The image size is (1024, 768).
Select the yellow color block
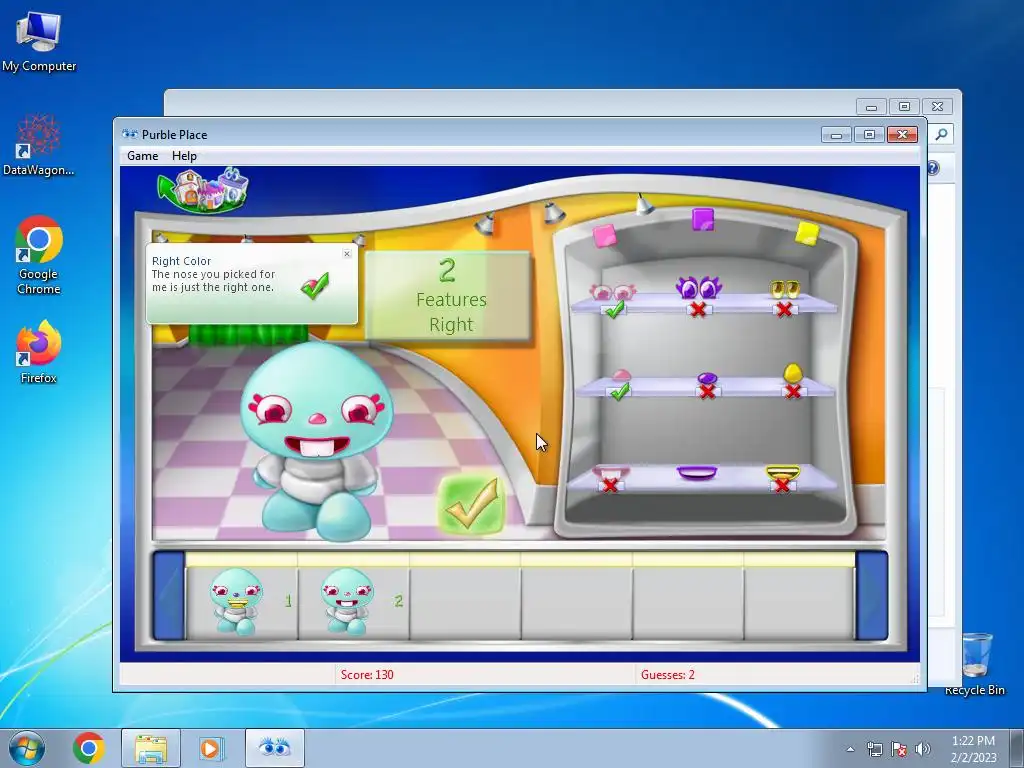(x=807, y=233)
